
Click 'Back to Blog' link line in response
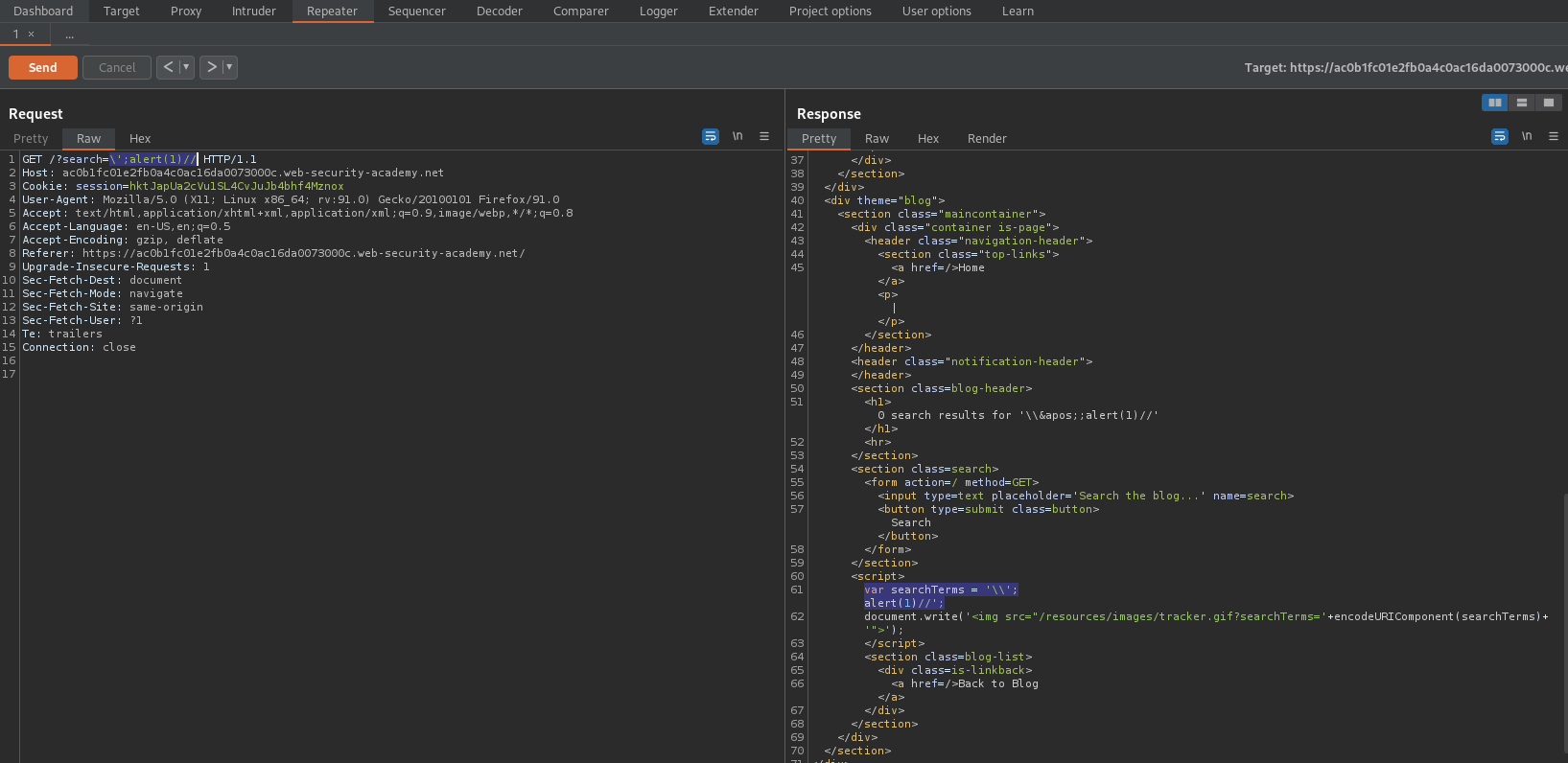point(965,684)
